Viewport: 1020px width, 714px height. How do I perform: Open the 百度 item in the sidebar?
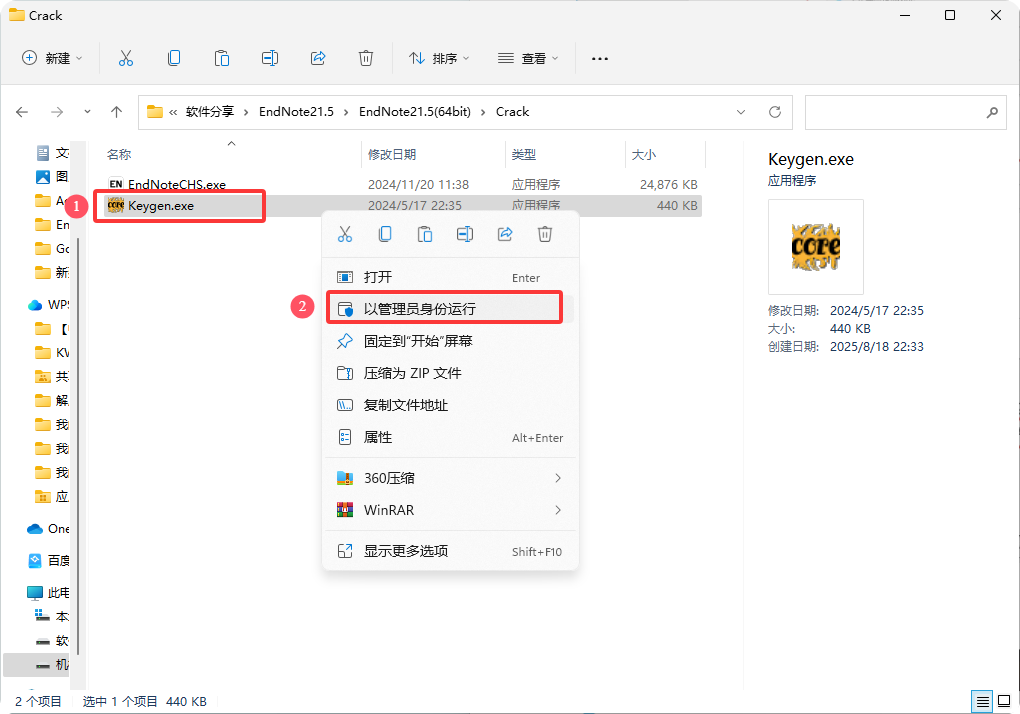49,561
